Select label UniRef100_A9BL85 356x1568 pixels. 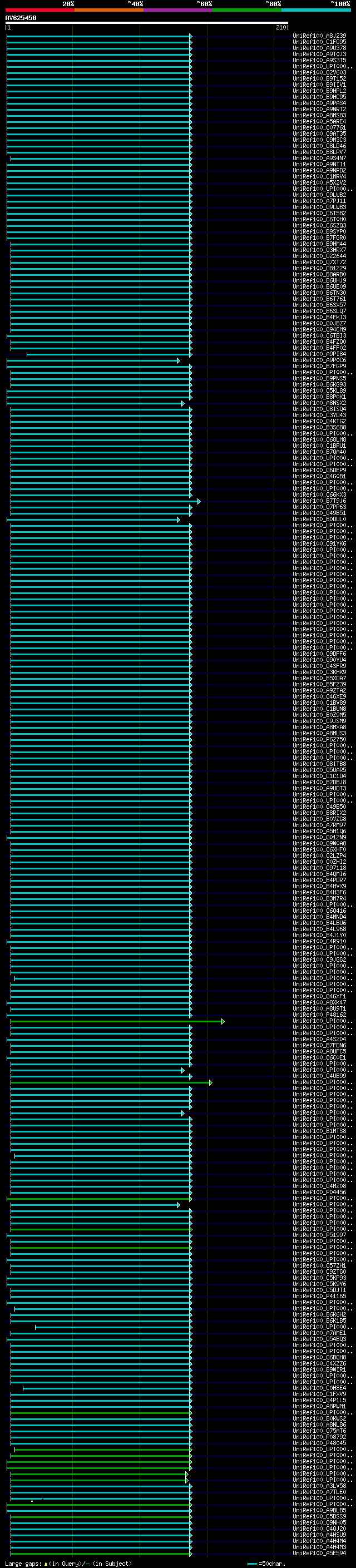tap(319, 1510)
